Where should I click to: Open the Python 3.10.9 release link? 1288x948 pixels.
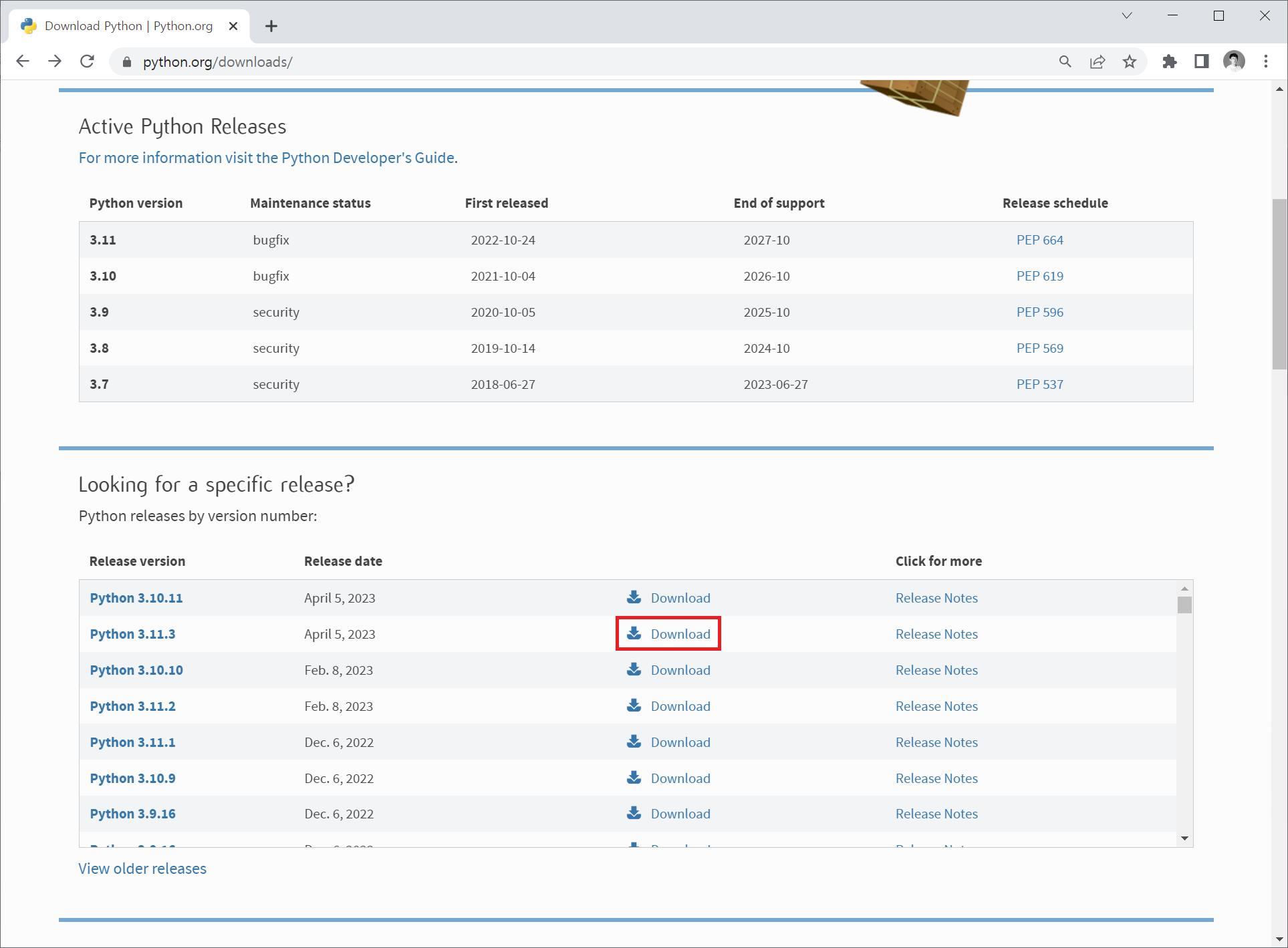[132, 778]
